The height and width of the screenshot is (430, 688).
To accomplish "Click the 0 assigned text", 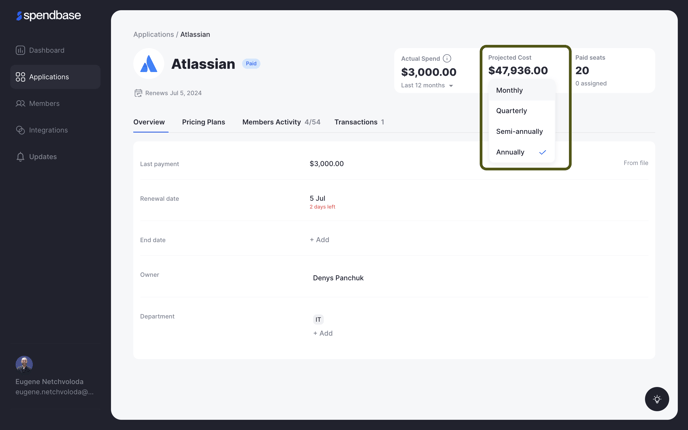I will point(591,83).
